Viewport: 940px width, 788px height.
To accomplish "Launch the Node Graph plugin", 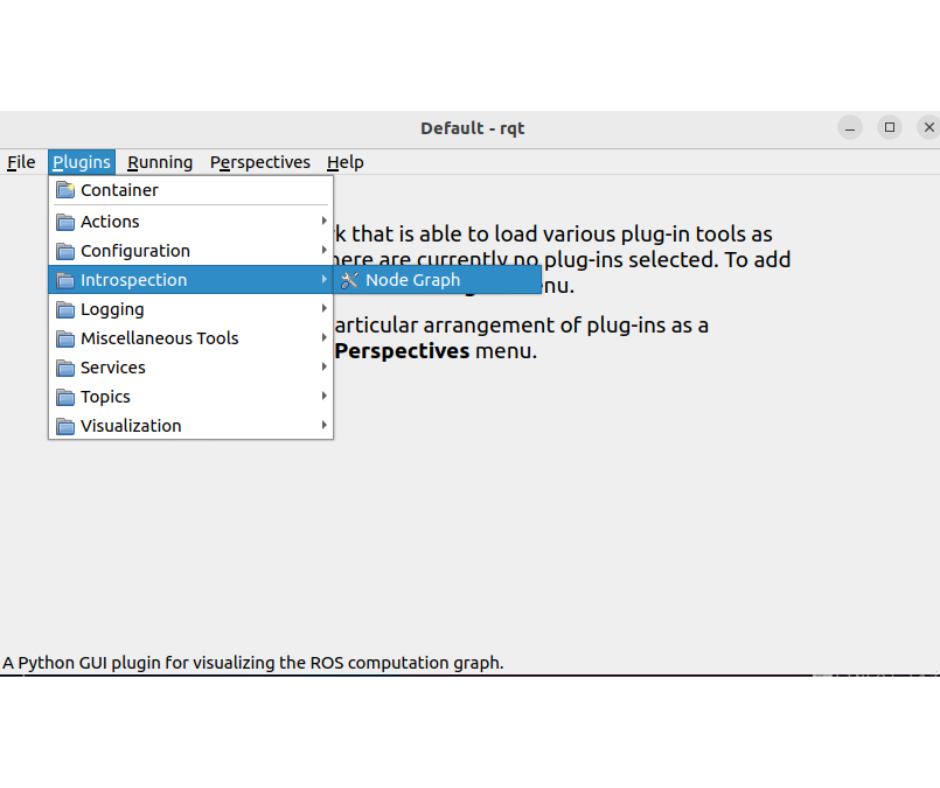I will pos(412,280).
